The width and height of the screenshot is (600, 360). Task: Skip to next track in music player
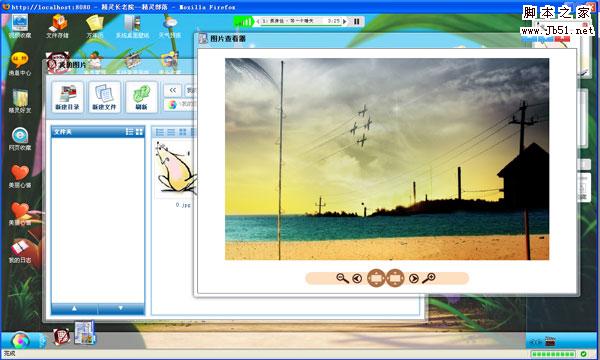345,21
